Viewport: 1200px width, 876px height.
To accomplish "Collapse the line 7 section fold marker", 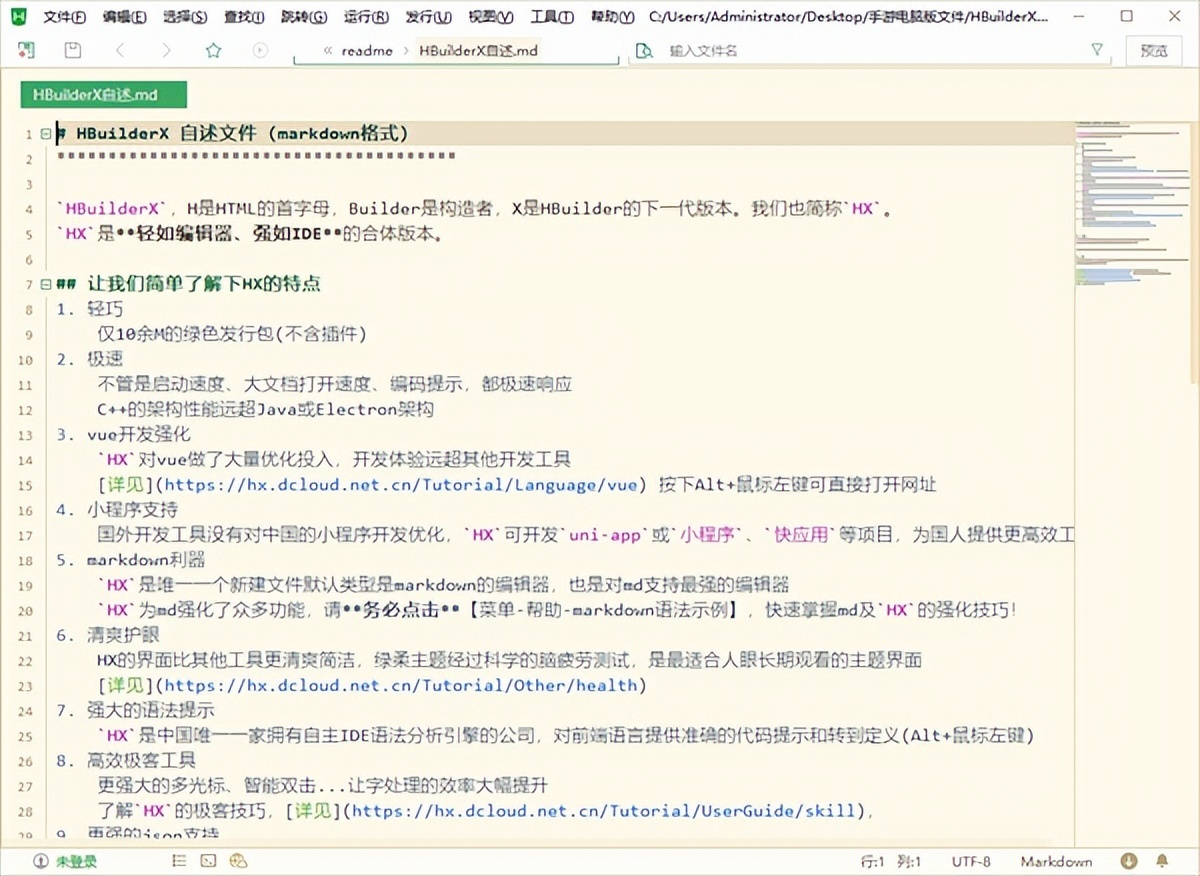I will click(46, 284).
